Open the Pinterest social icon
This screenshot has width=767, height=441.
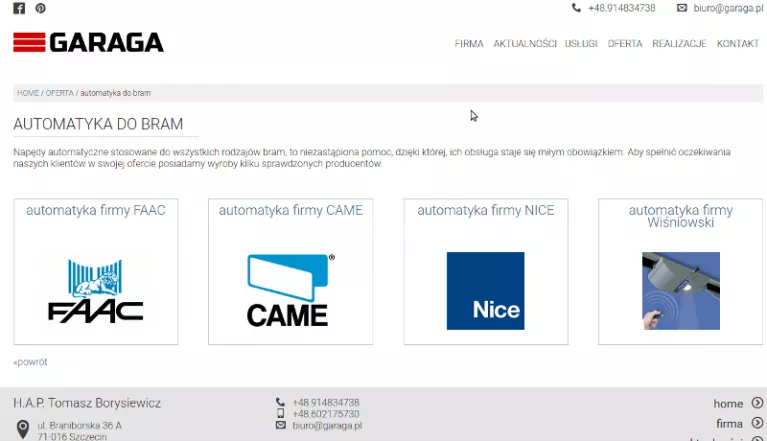coord(41,8)
